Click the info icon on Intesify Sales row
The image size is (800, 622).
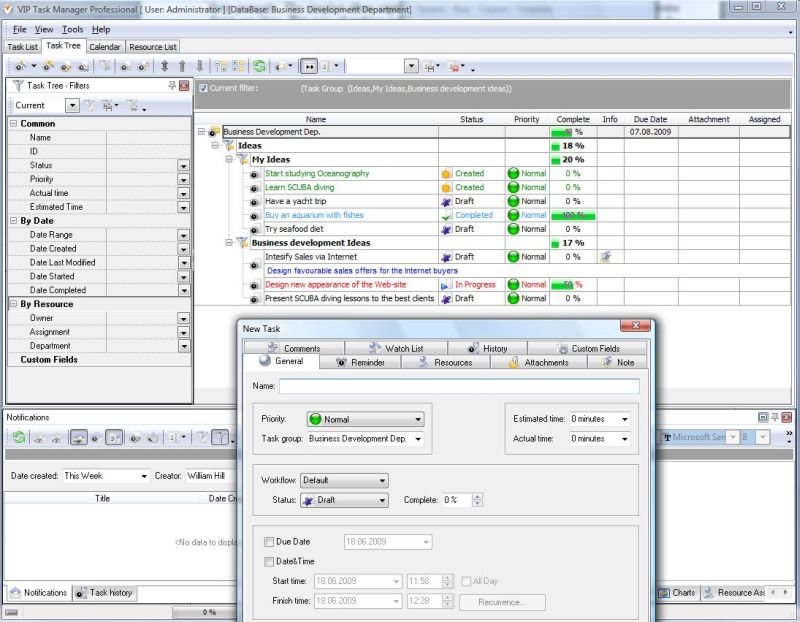(x=606, y=257)
